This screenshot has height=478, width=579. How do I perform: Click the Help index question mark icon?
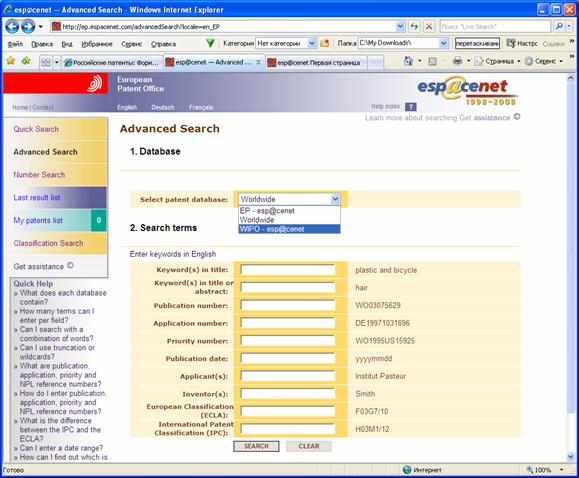[x=411, y=107]
